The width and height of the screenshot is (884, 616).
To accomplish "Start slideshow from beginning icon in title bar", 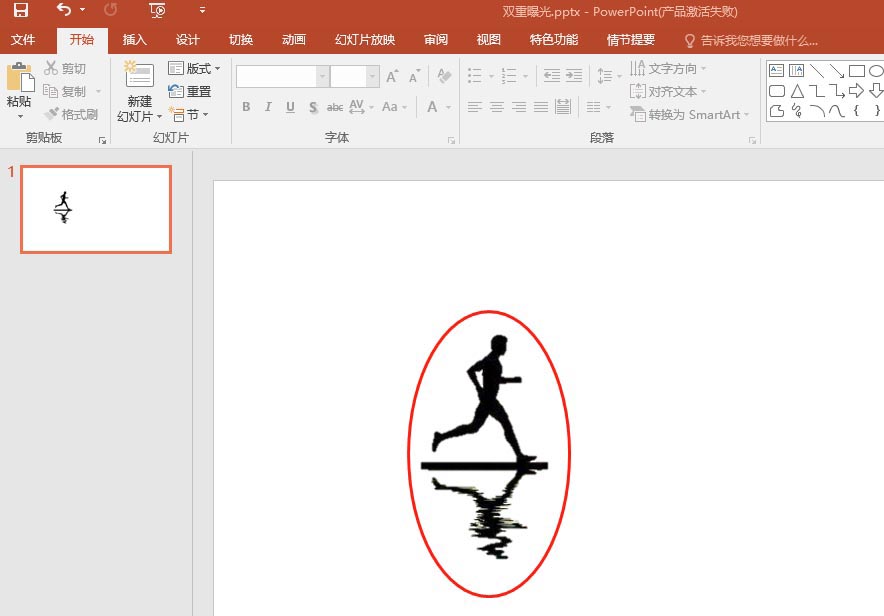I will [x=157, y=10].
